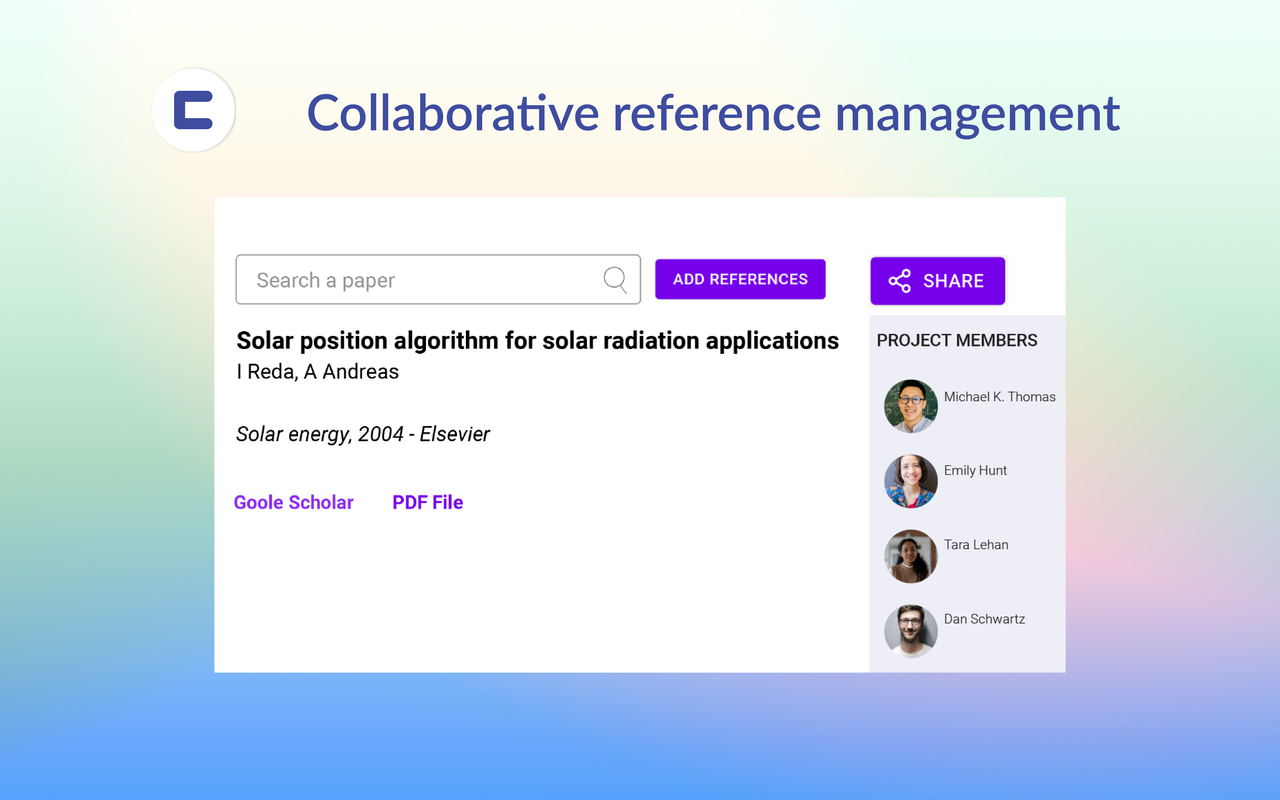Click the PROJECT MEMBERS heading
Image resolution: width=1280 pixels, height=800 pixels.
click(957, 341)
